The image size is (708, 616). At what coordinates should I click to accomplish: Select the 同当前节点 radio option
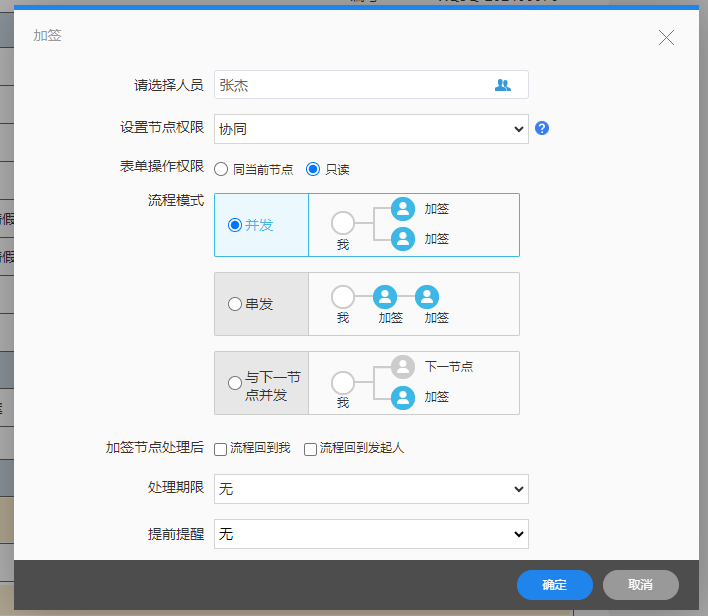[x=221, y=169]
